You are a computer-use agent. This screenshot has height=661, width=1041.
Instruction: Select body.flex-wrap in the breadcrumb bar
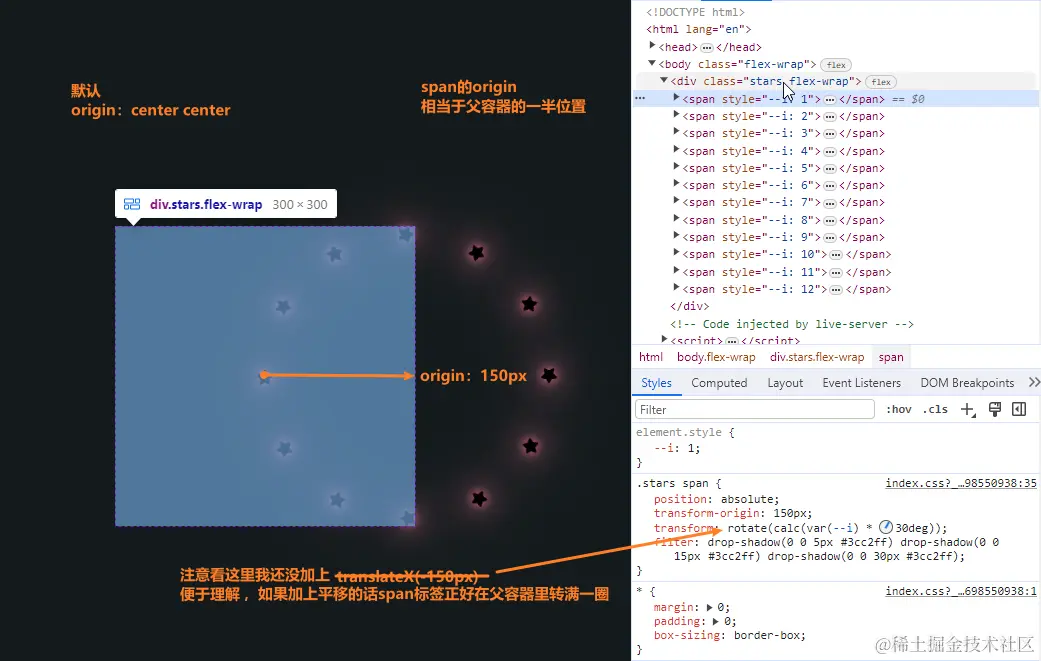tap(716, 357)
